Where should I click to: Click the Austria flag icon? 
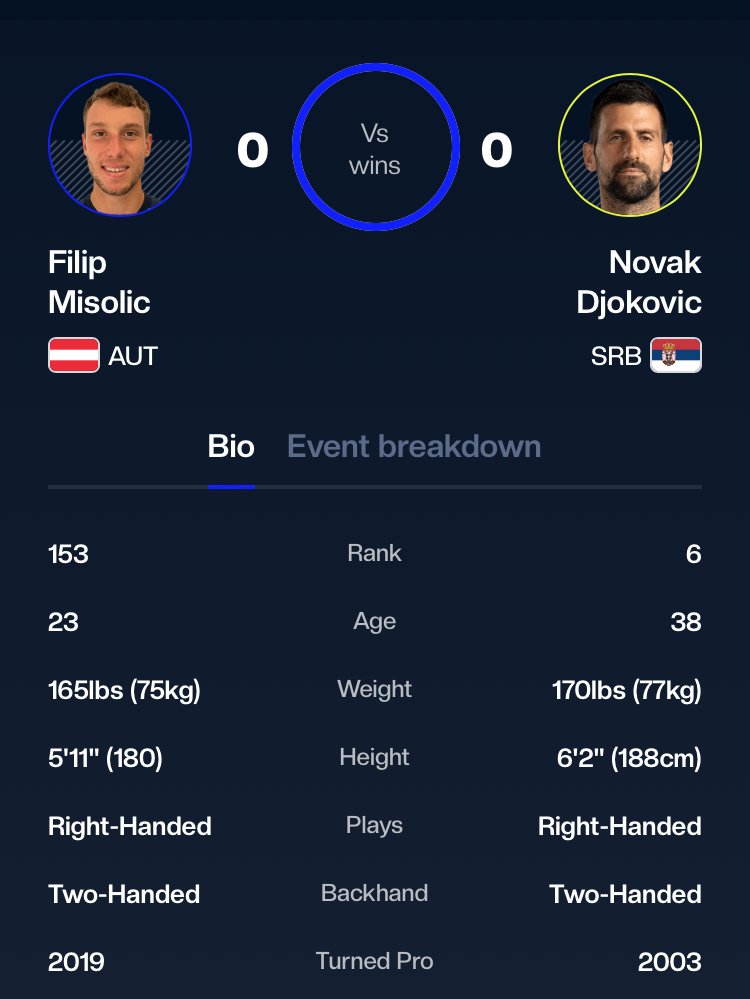click(74, 355)
